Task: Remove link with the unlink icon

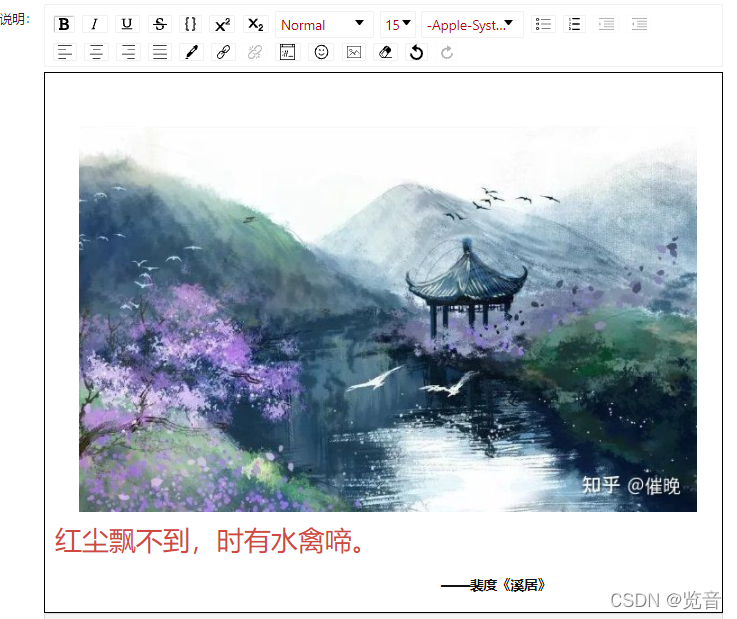Action: pos(255,52)
